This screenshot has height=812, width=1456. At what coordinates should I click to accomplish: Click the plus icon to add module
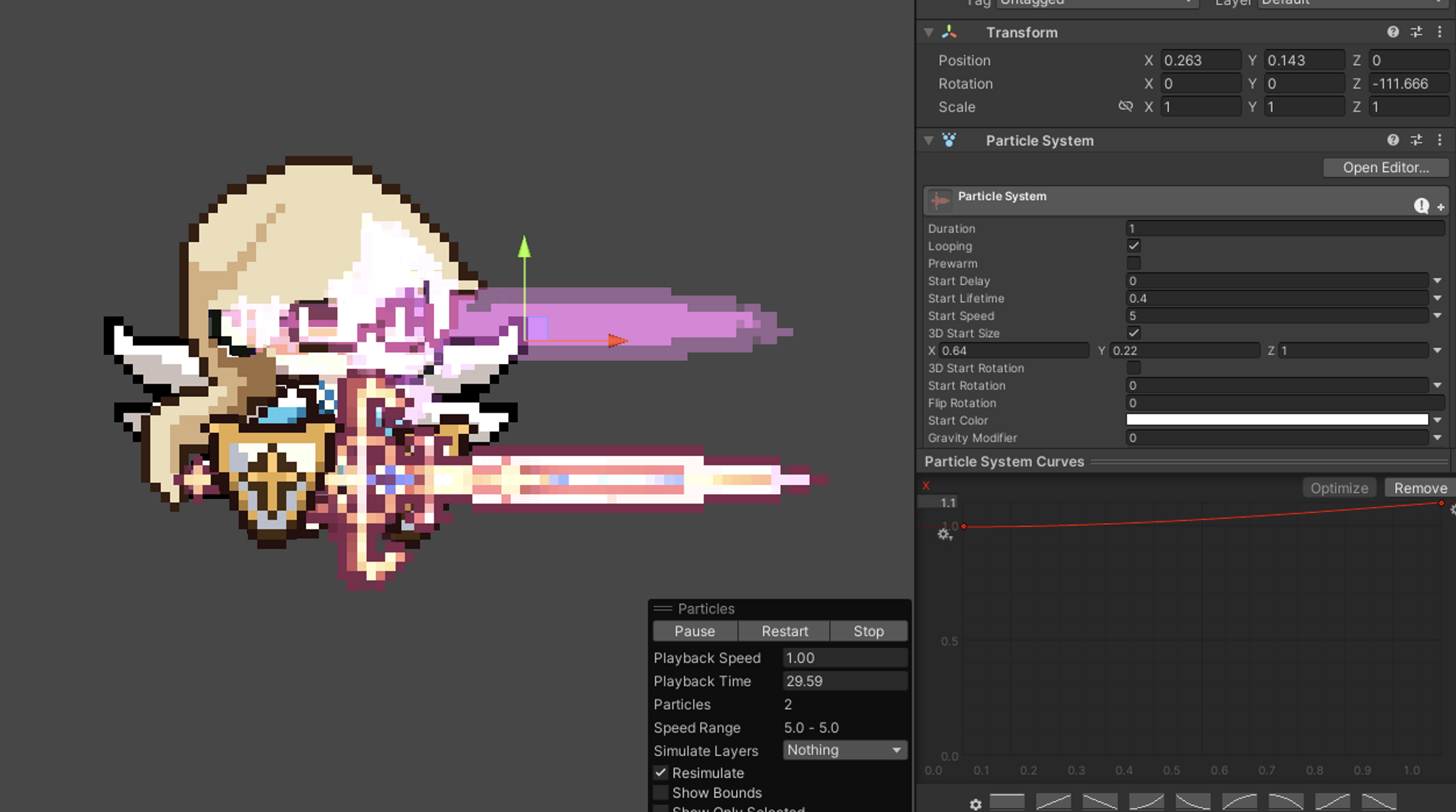(x=1440, y=207)
